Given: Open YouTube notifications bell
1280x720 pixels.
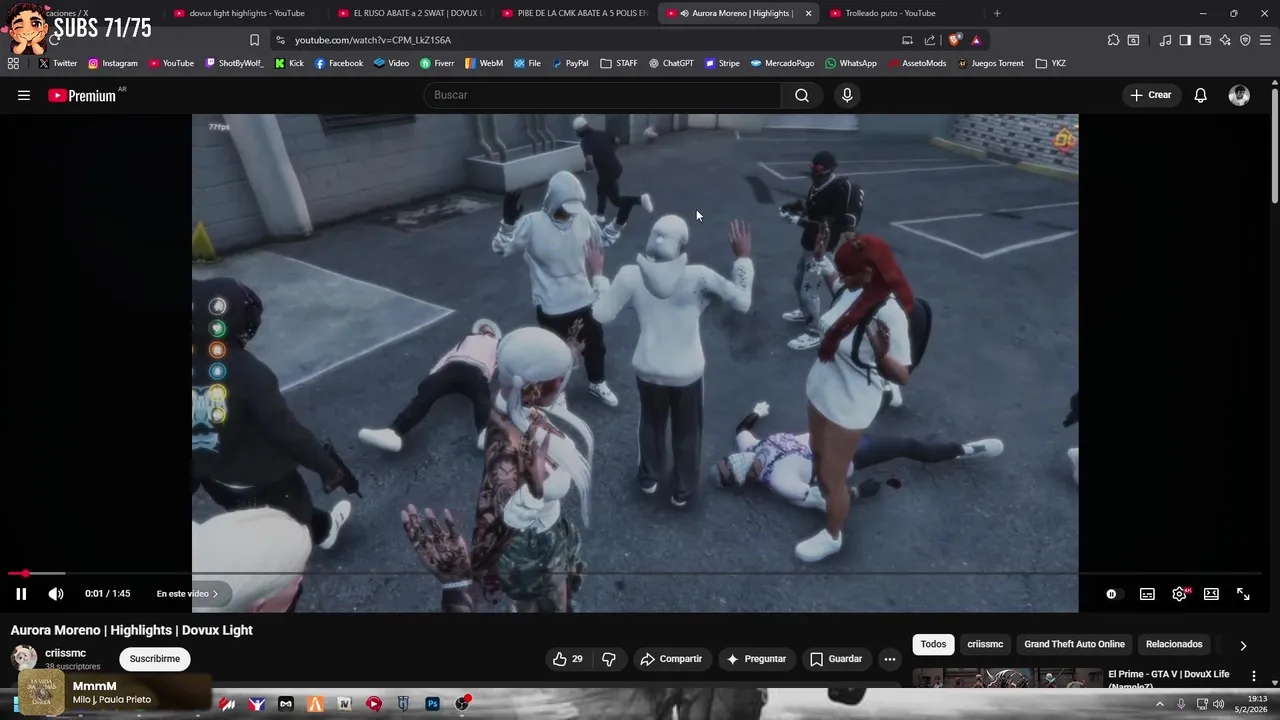Looking at the screenshot, I should [1201, 95].
